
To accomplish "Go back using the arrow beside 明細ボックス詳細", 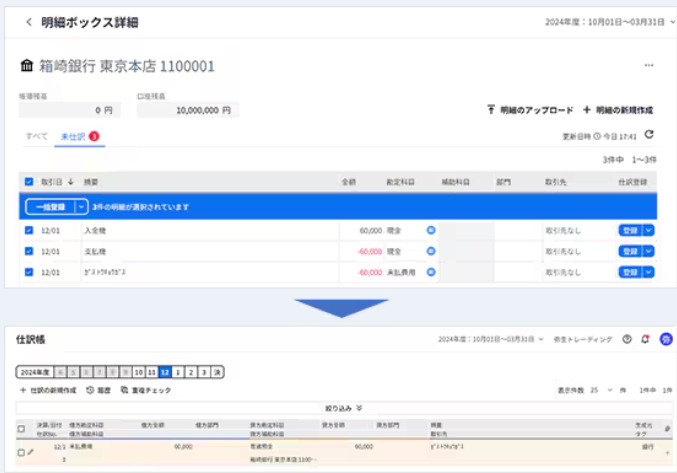I will (x=28, y=22).
